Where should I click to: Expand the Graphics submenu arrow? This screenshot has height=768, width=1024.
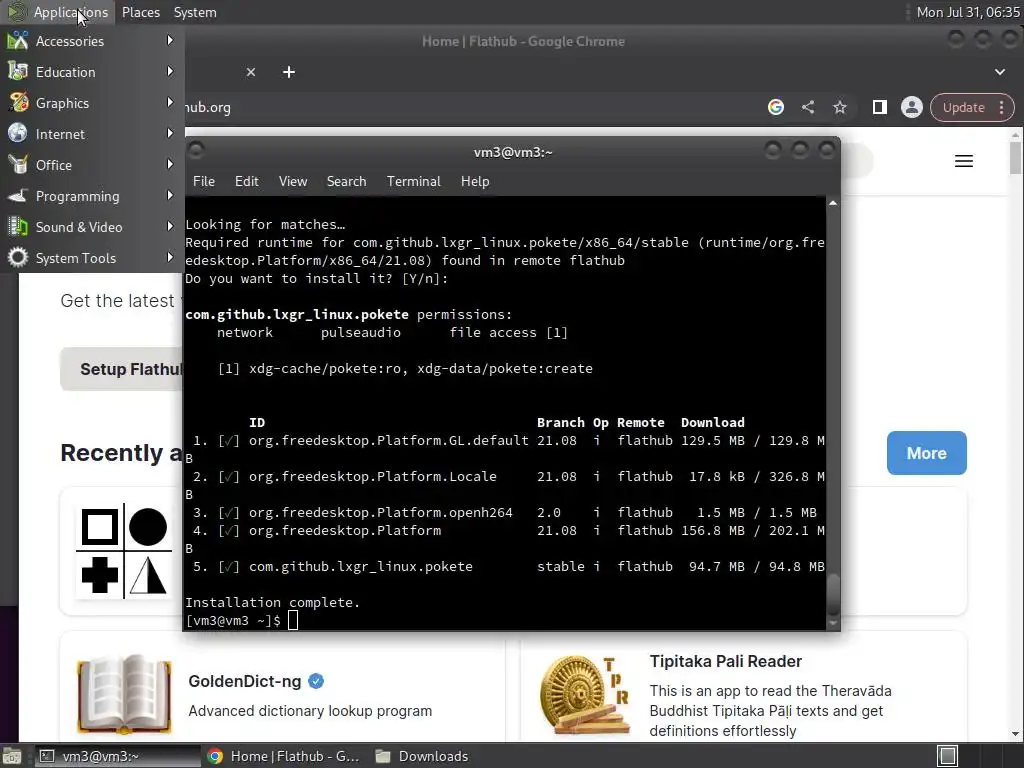[x=170, y=103]
